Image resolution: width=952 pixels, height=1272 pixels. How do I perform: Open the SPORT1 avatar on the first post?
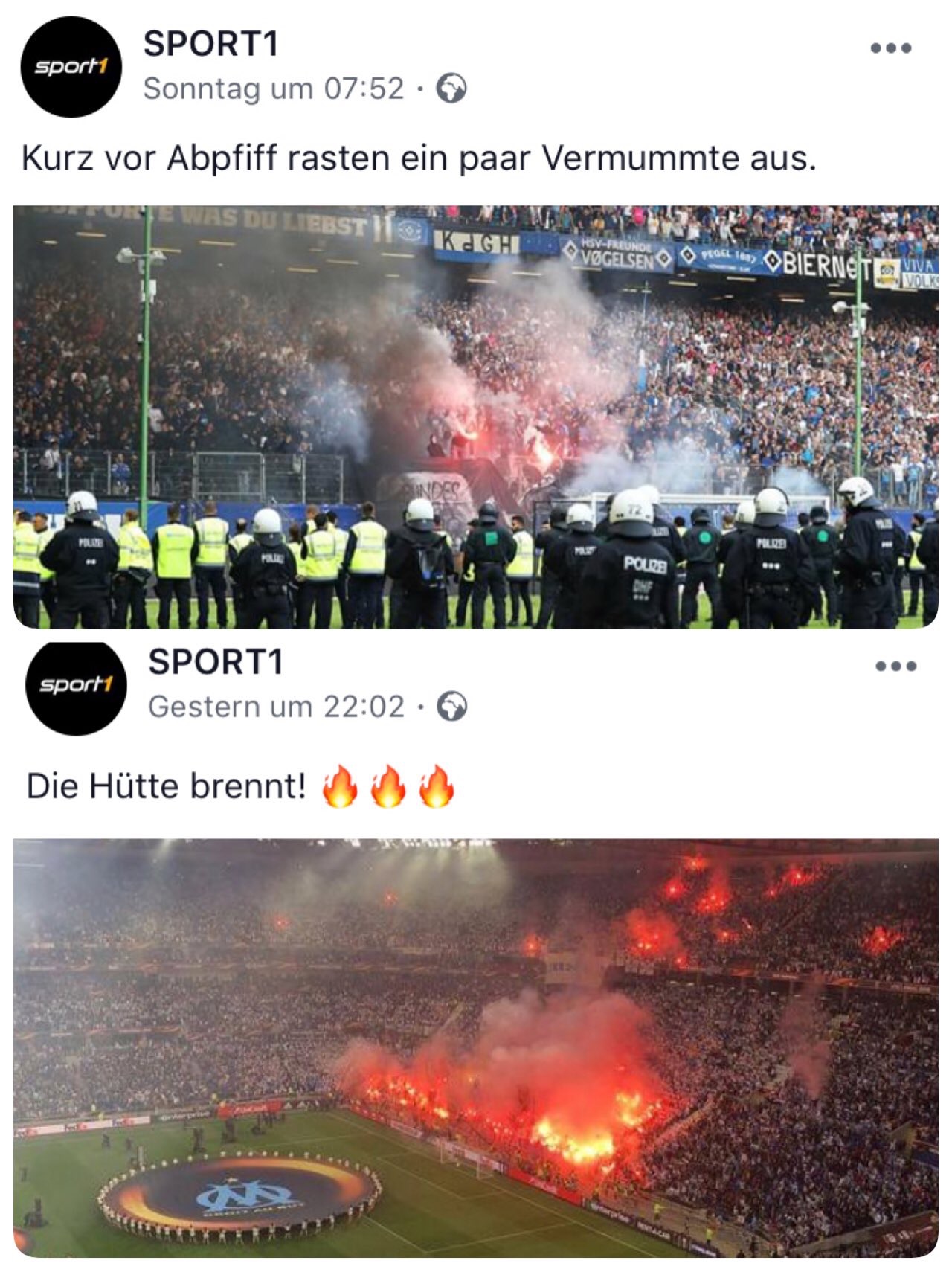click(x=71, y=67)
